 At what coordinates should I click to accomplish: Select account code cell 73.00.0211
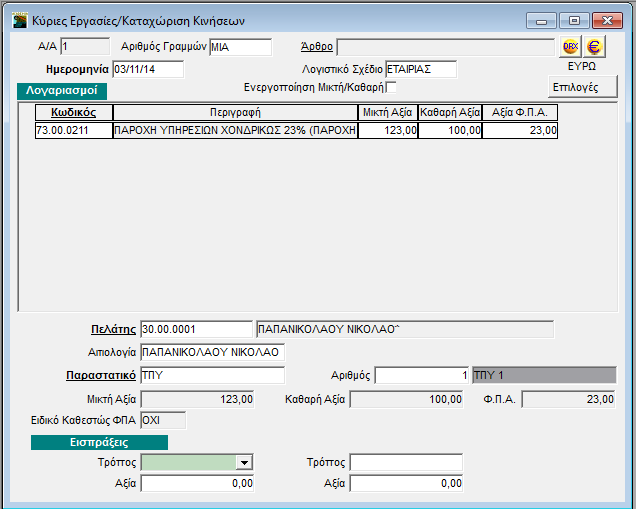pyautogui.click(x=74, y=130)
